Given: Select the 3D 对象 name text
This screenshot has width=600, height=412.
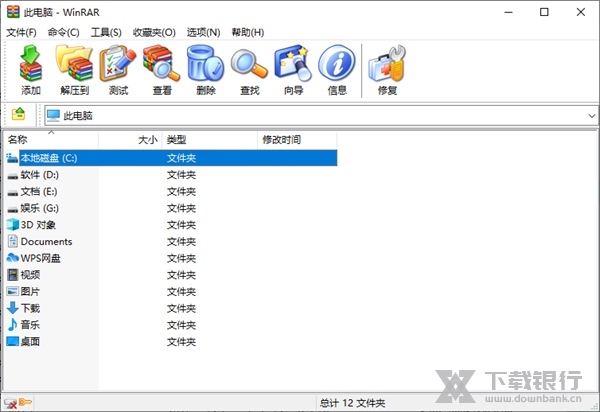Looking at the screenshot, I should 38,225.
